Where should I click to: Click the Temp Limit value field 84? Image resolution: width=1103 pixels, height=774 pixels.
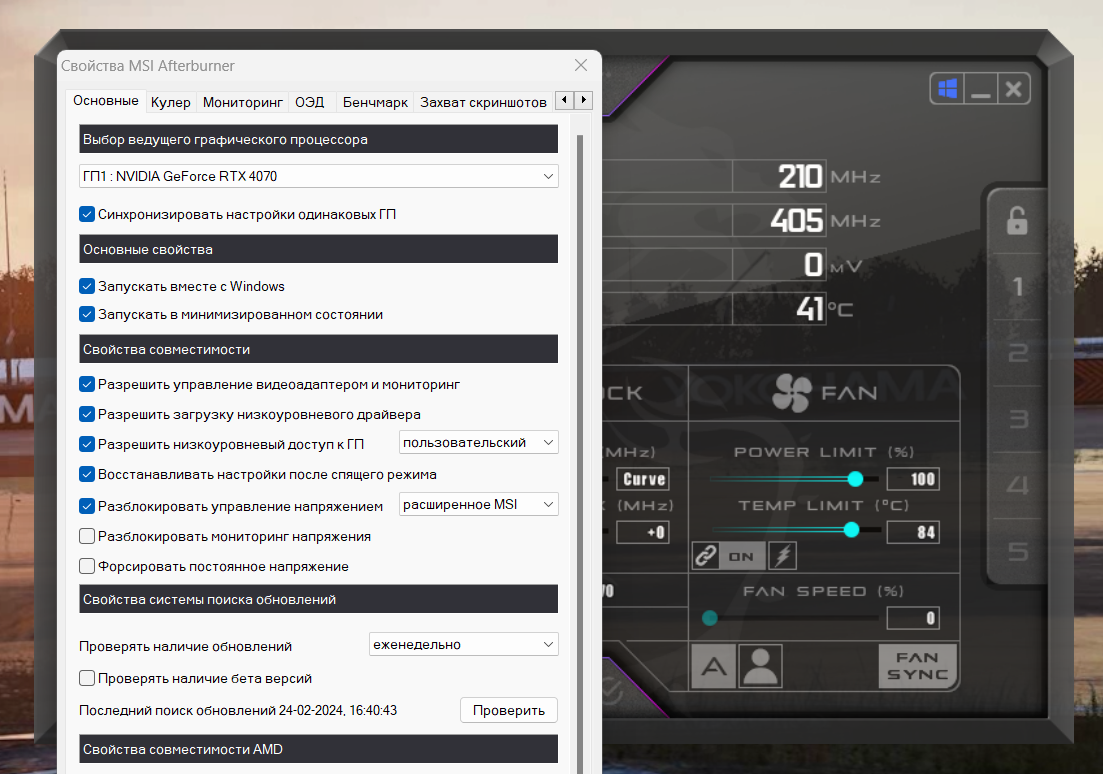click(x=913, y=533)
